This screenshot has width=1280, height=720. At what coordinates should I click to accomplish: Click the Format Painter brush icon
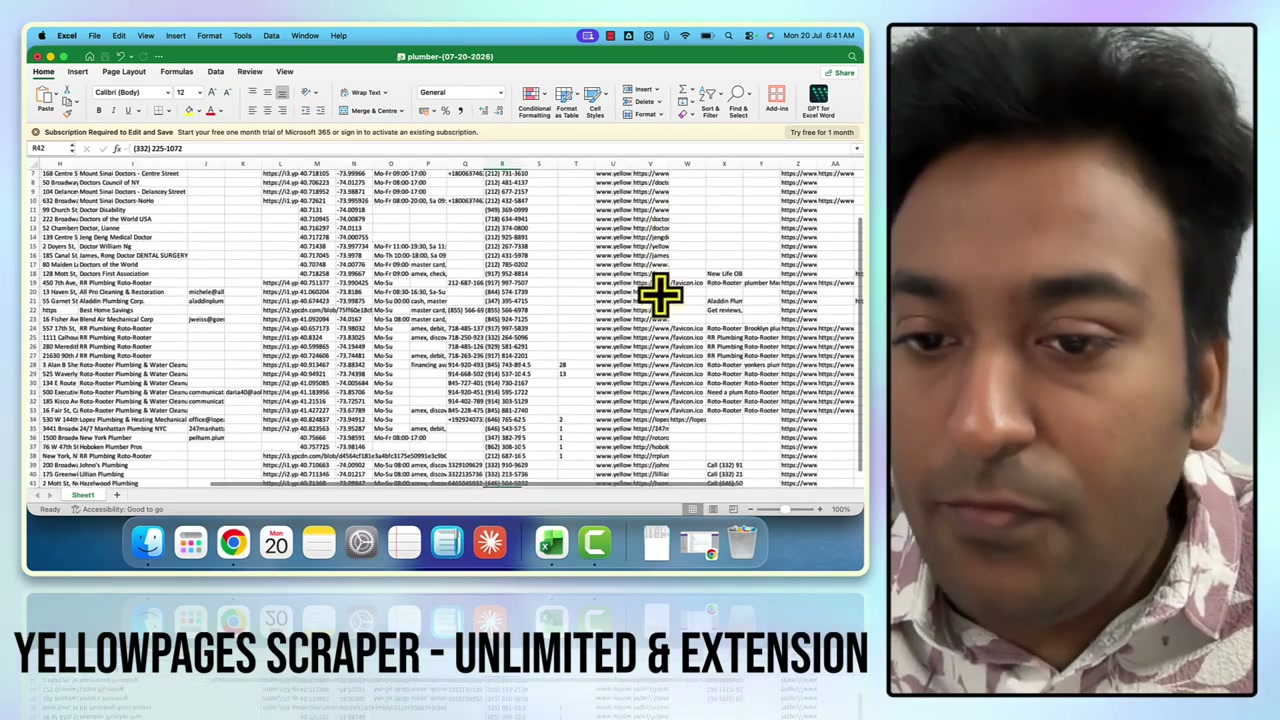(67, 114)
